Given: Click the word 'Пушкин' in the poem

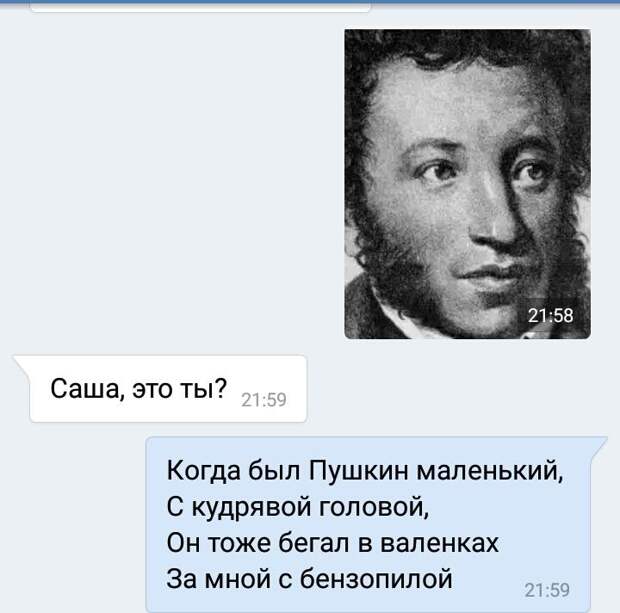Looking at the screenshot, I should (359, 471).
